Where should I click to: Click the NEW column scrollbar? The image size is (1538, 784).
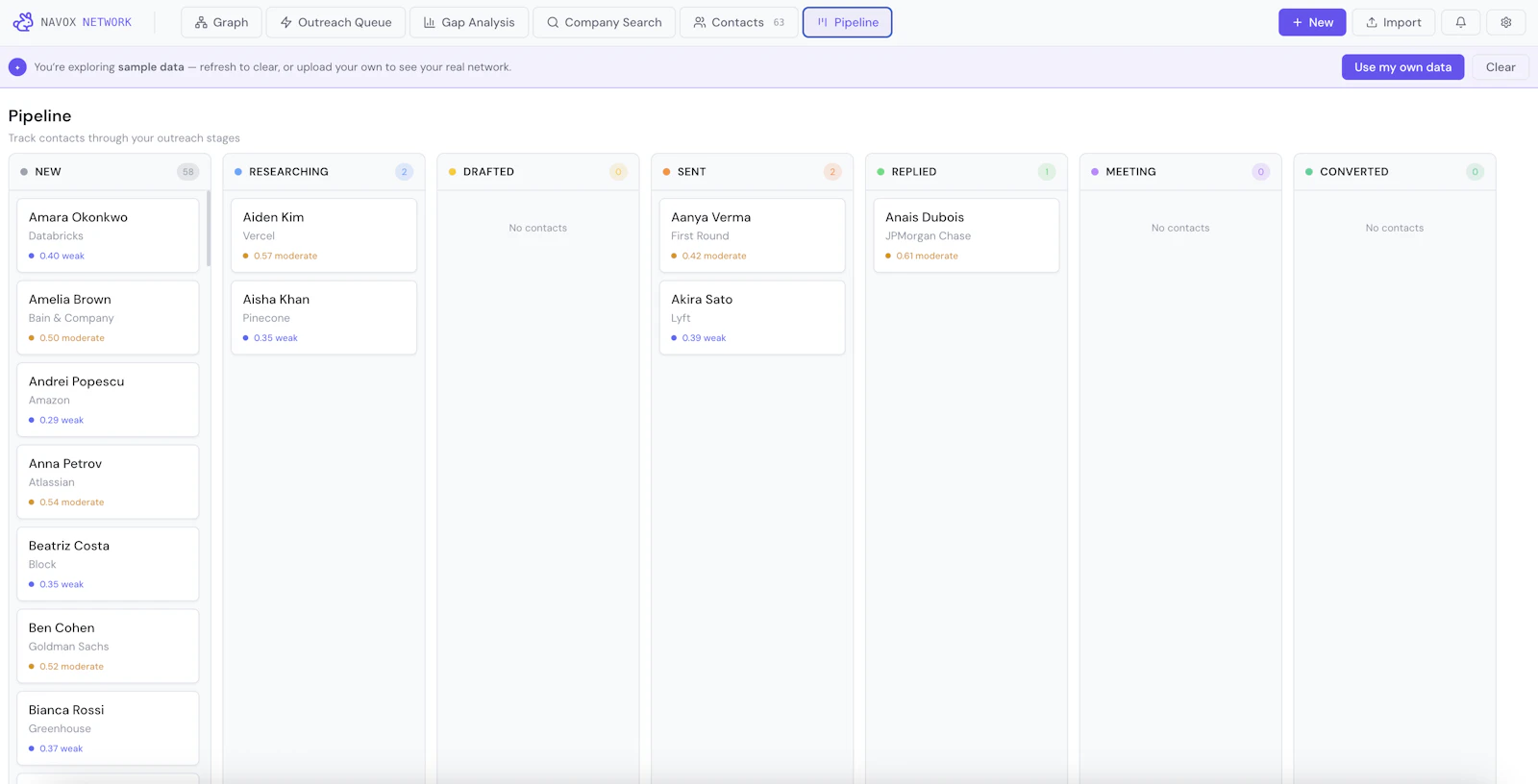coord(208,229)
